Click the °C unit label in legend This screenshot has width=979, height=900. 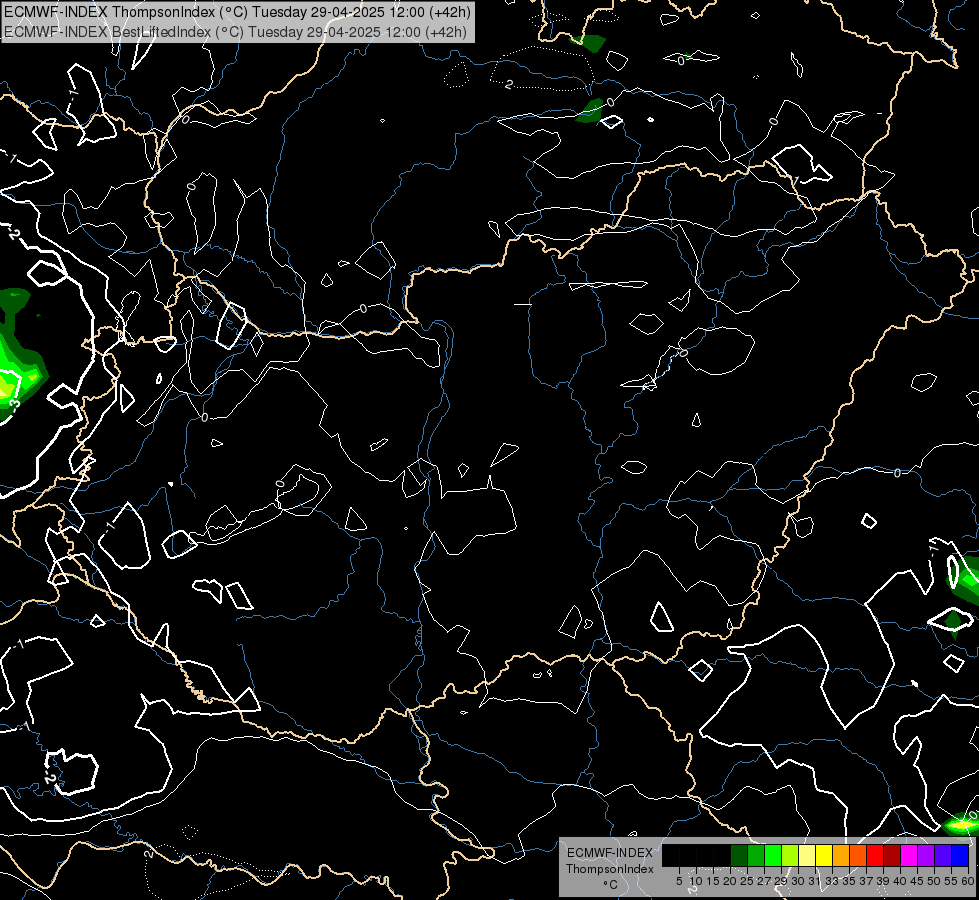(x=610, y=885)
